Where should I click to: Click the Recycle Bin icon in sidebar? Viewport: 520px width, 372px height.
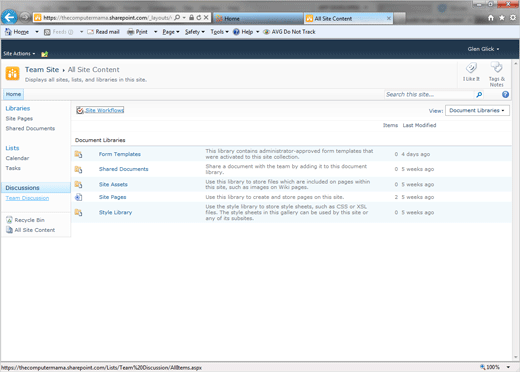coord(9,220)
